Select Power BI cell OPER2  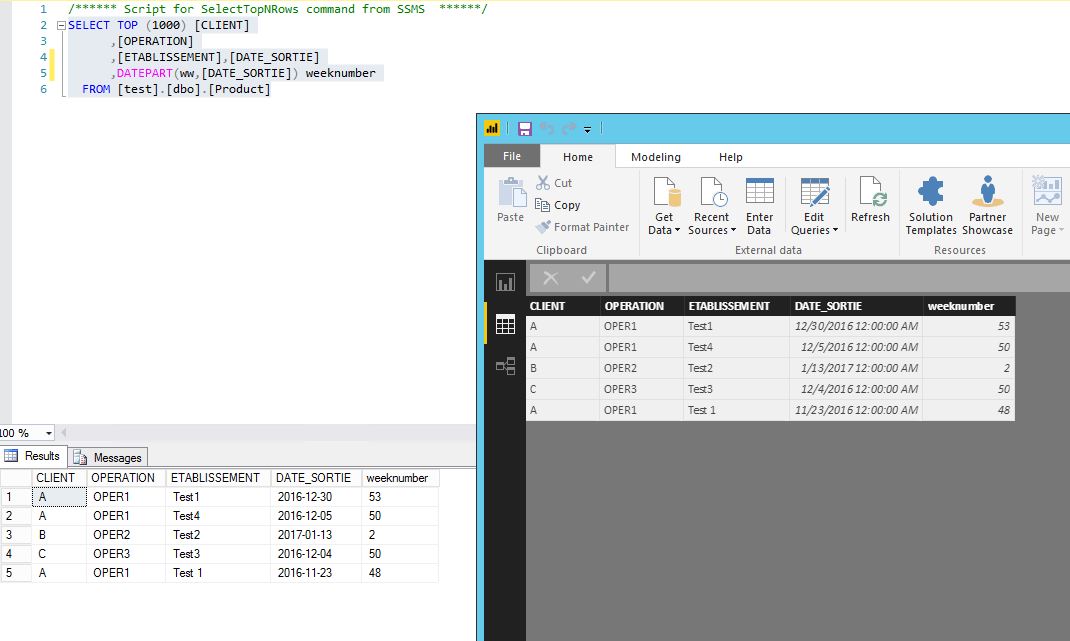[x=641, y=368]
